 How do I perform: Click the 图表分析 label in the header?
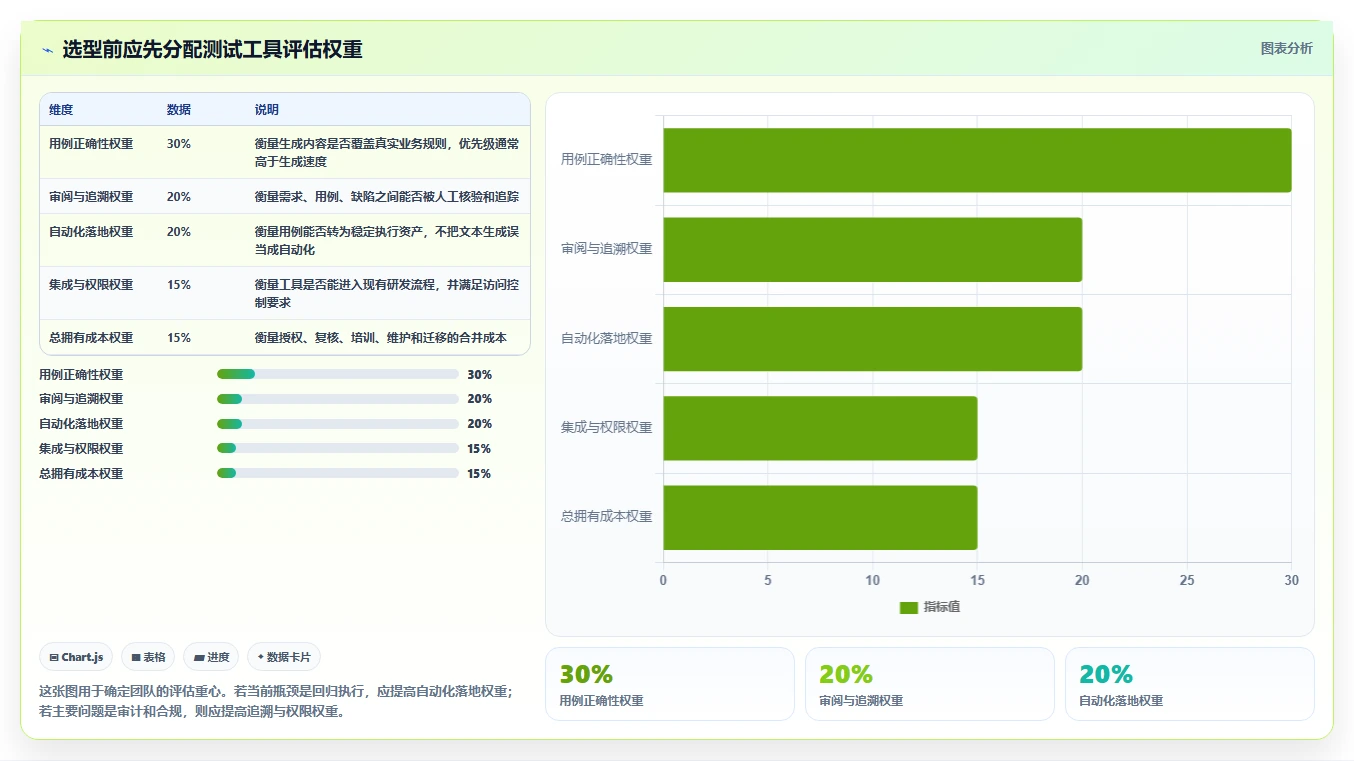(x=1286, y=48)
